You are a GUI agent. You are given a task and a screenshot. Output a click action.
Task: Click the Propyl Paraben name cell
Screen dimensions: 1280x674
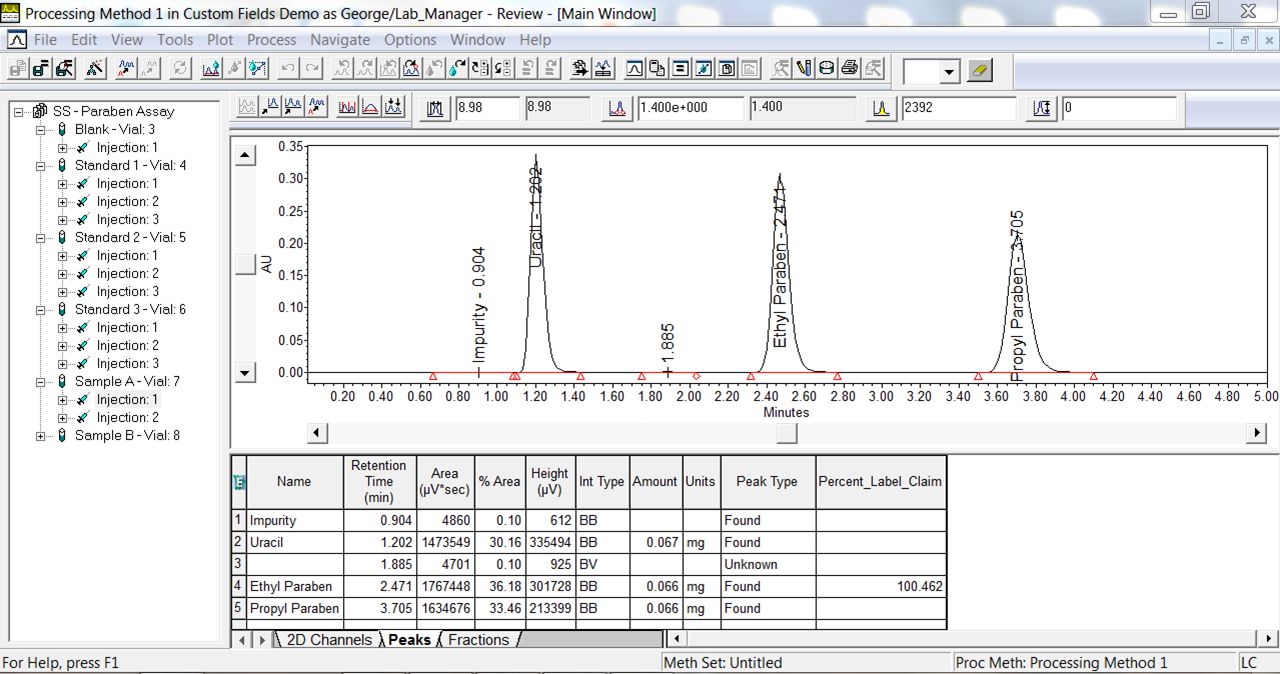(x=295, y=609)
